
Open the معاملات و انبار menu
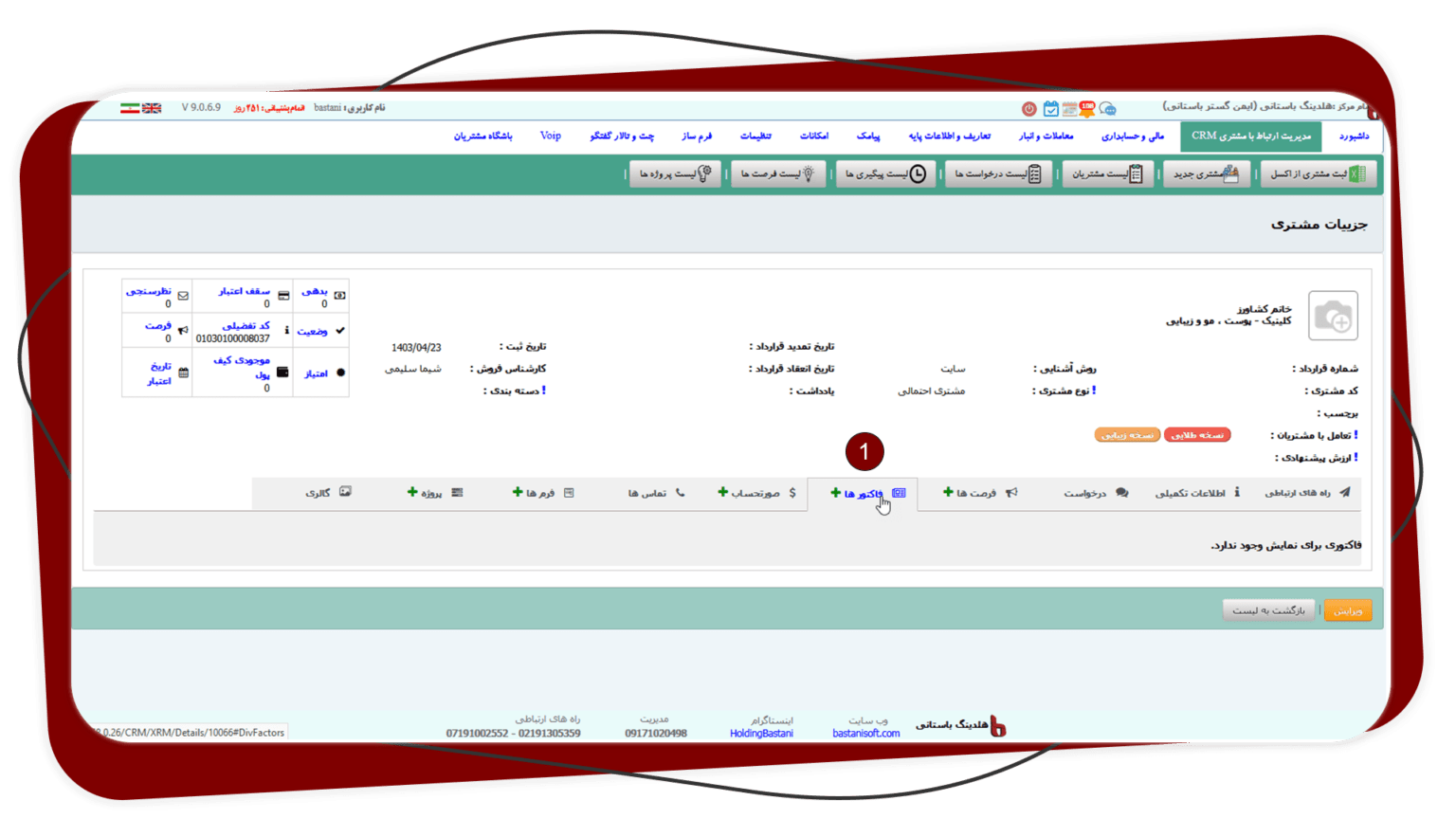coord(1046,136)
